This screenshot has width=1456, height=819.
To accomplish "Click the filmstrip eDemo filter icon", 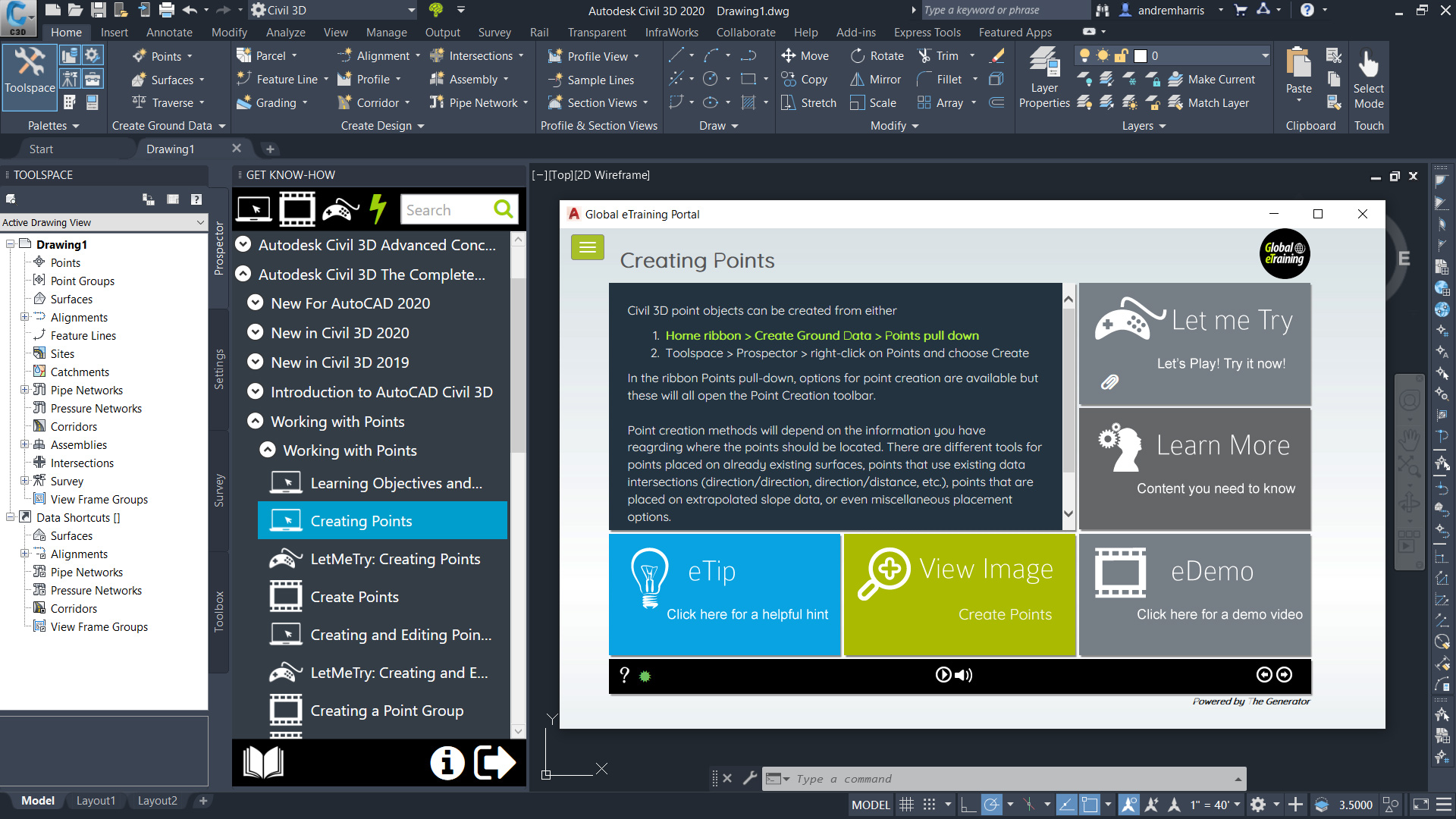I will click(x=297, y=209).
